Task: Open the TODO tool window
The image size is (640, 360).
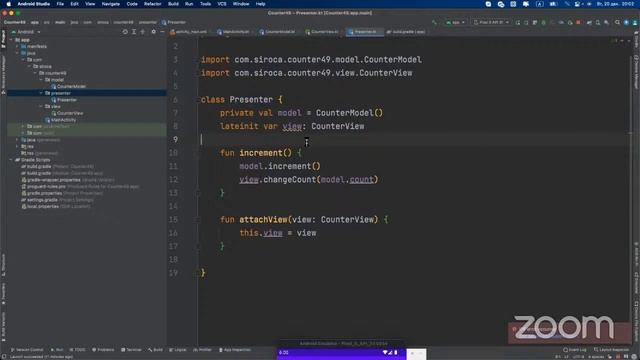Action: pos(78,350)
